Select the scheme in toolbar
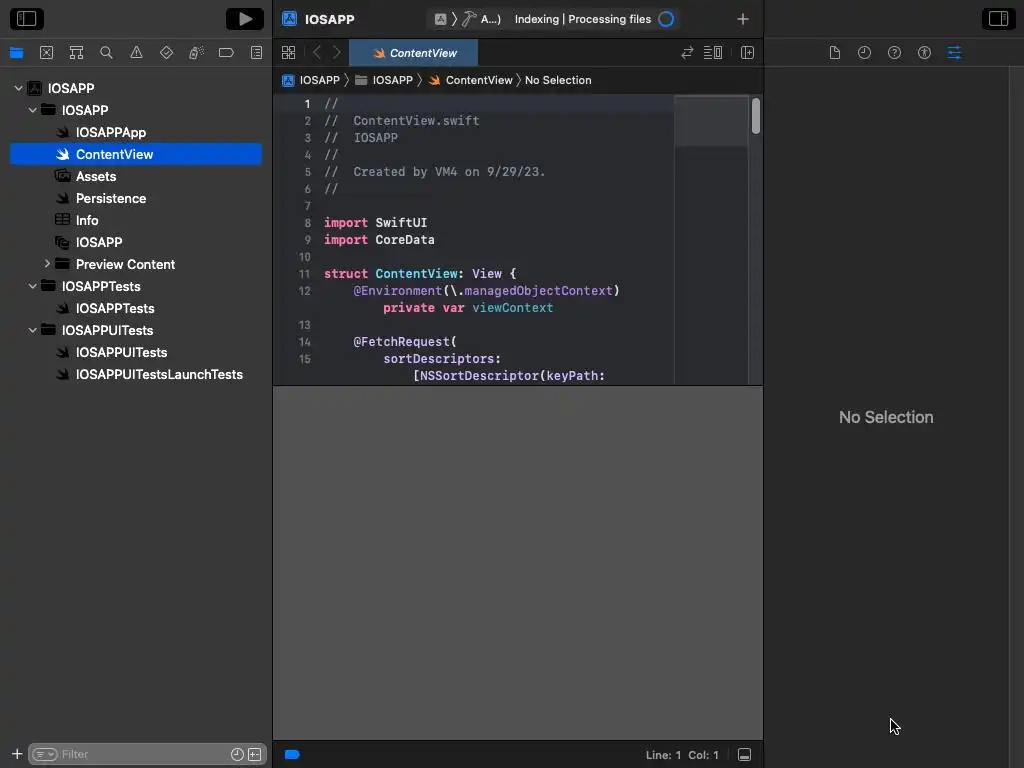 (x=440, y=19)
